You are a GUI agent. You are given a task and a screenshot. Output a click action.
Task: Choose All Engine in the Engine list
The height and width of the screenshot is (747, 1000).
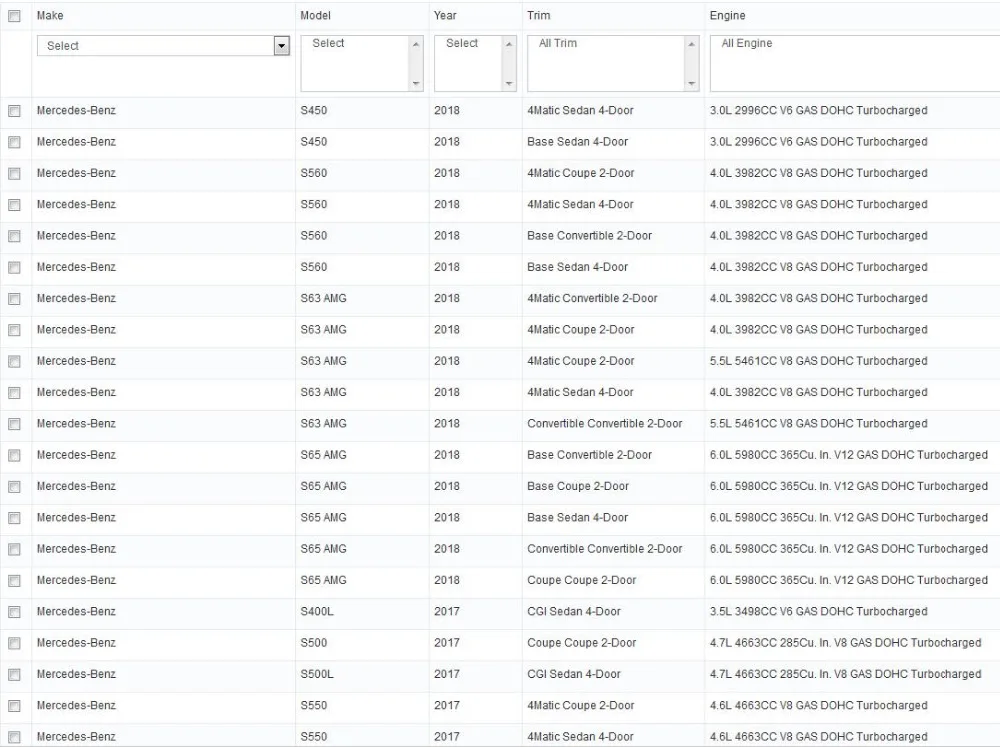click(x=747, y=43)
